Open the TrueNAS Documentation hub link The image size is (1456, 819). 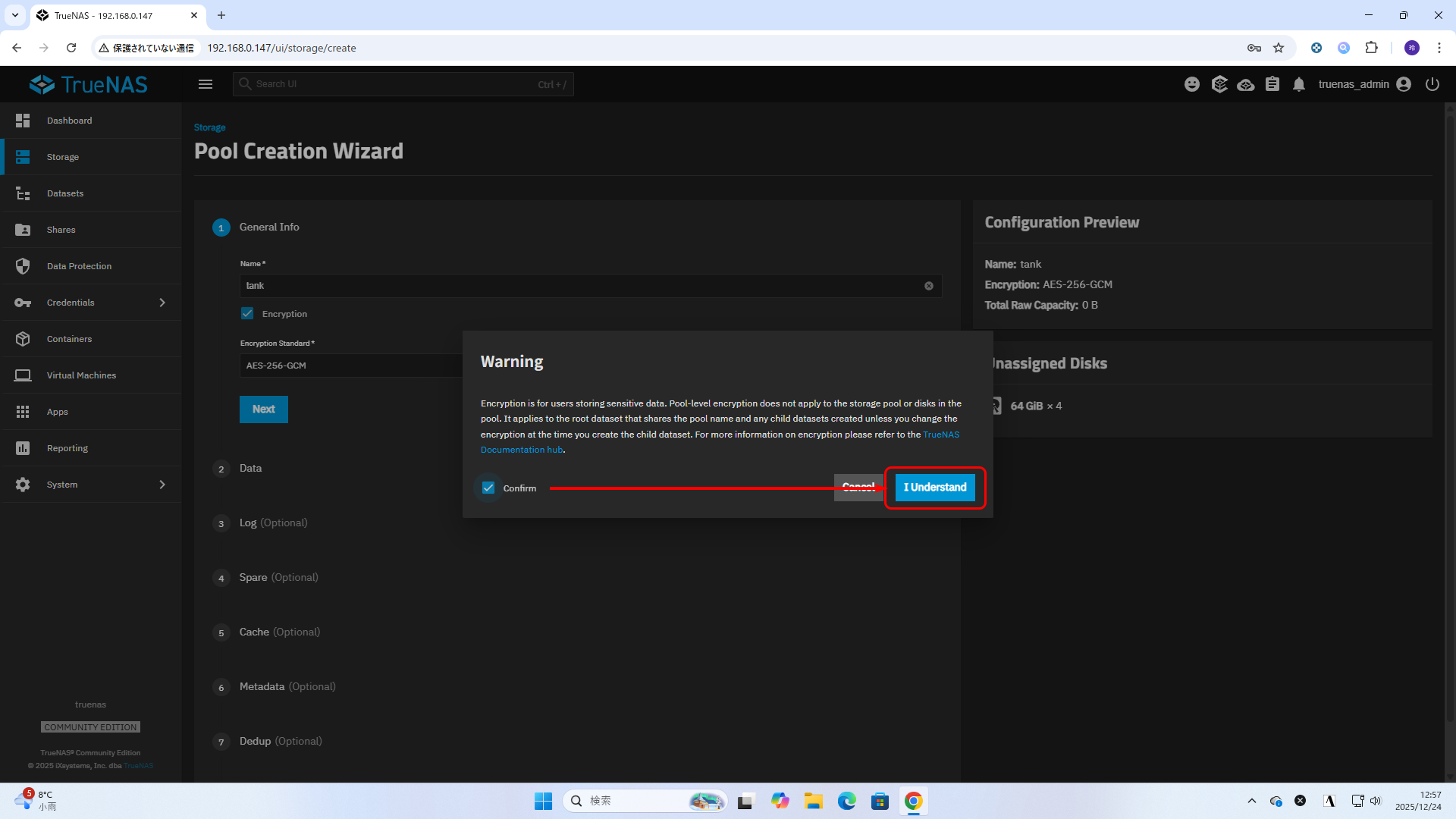click(x=522, y=450)
